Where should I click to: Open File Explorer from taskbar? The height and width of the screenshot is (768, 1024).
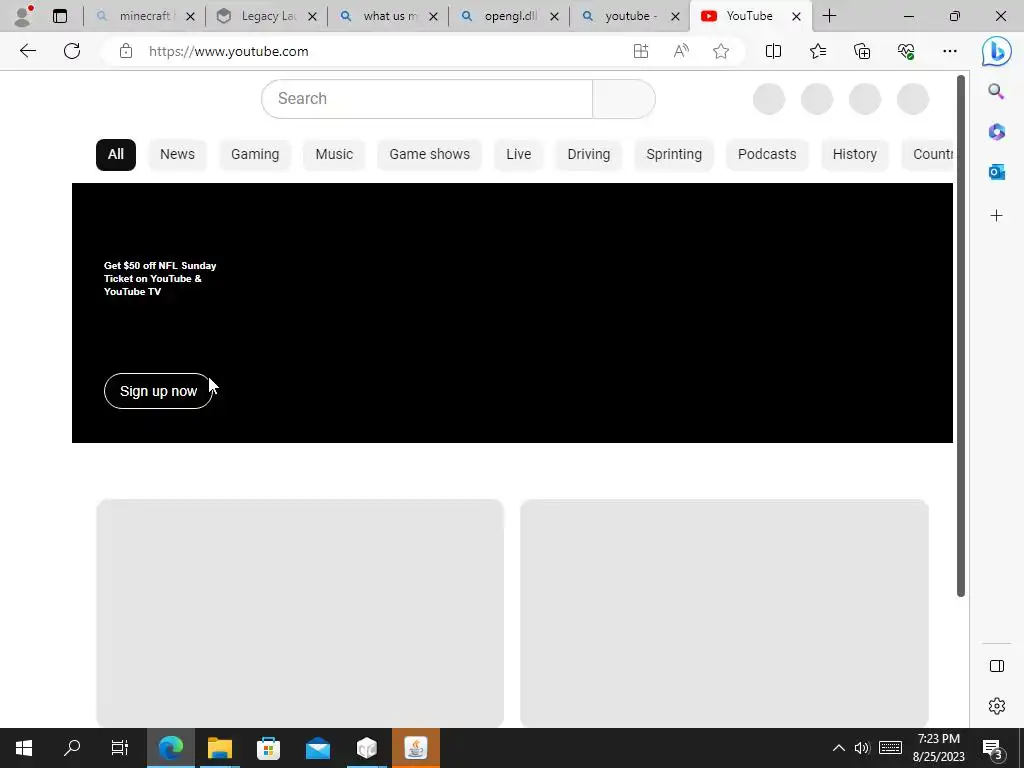coord(220,748)
